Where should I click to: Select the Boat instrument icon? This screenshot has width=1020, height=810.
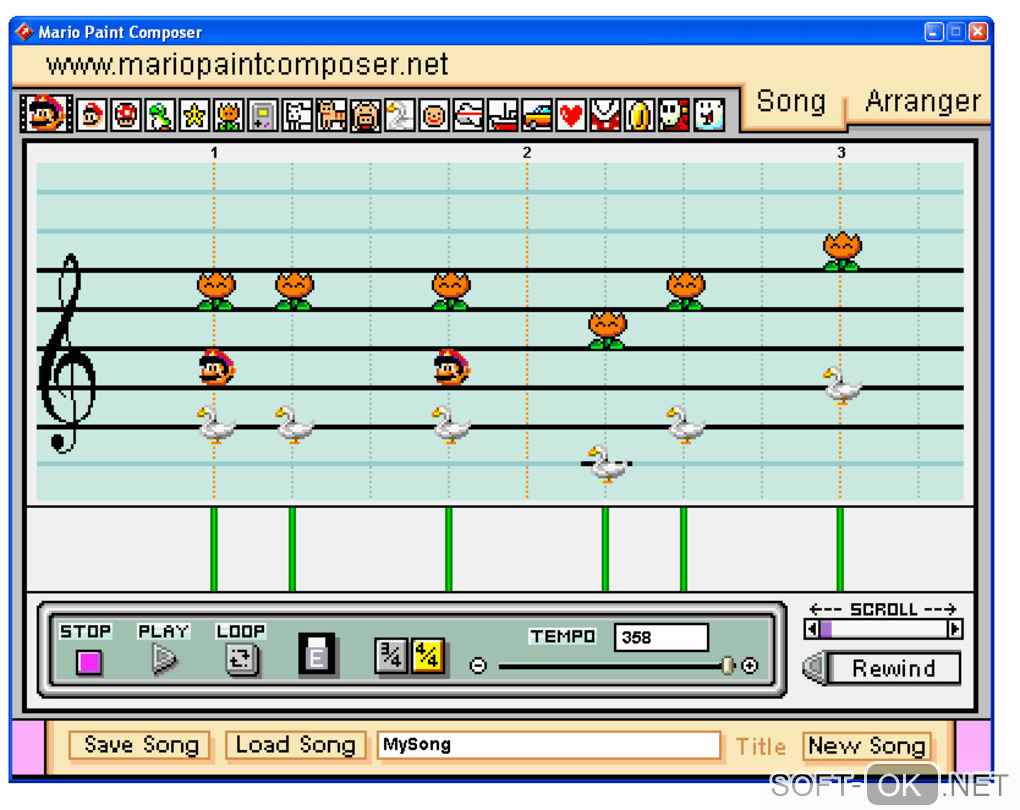503,116
